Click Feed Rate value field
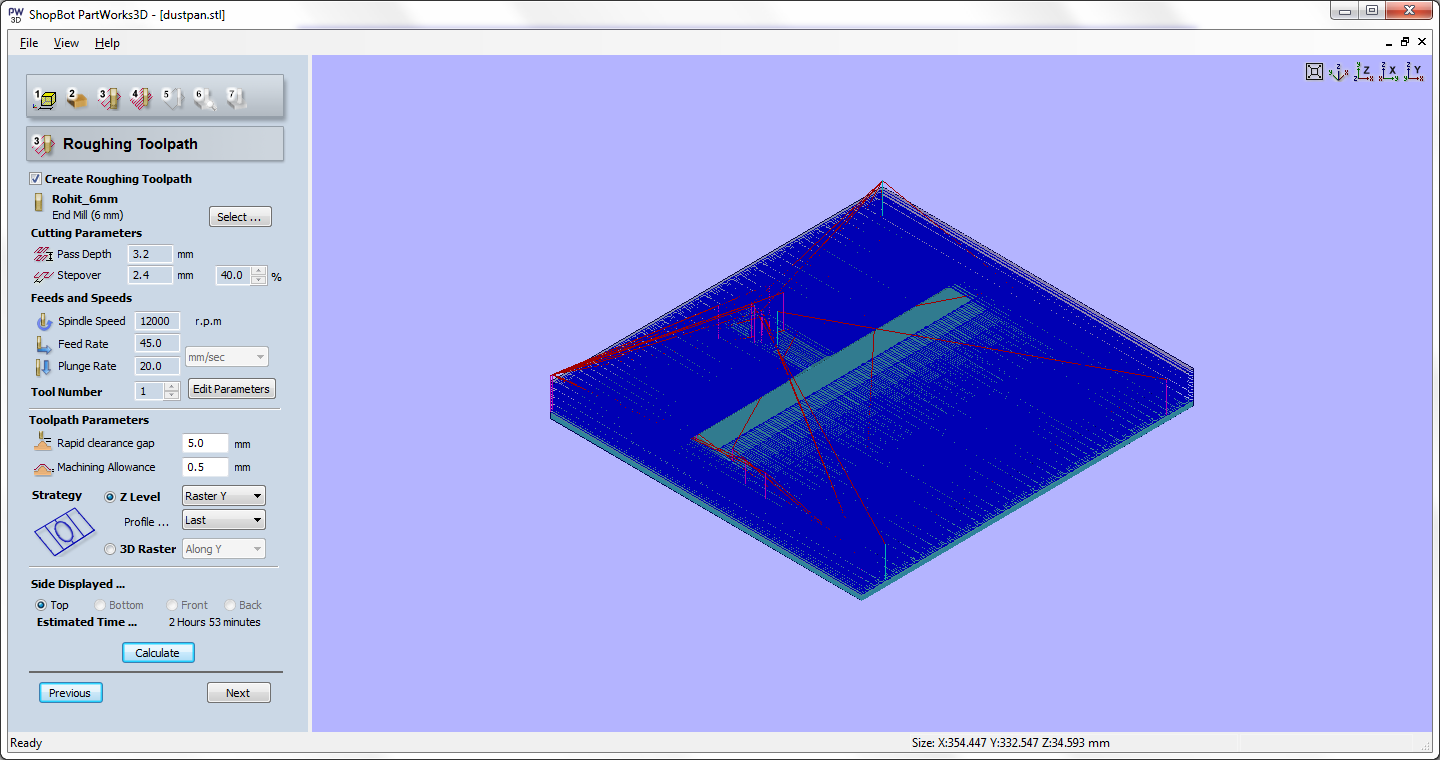 [157, 344]
